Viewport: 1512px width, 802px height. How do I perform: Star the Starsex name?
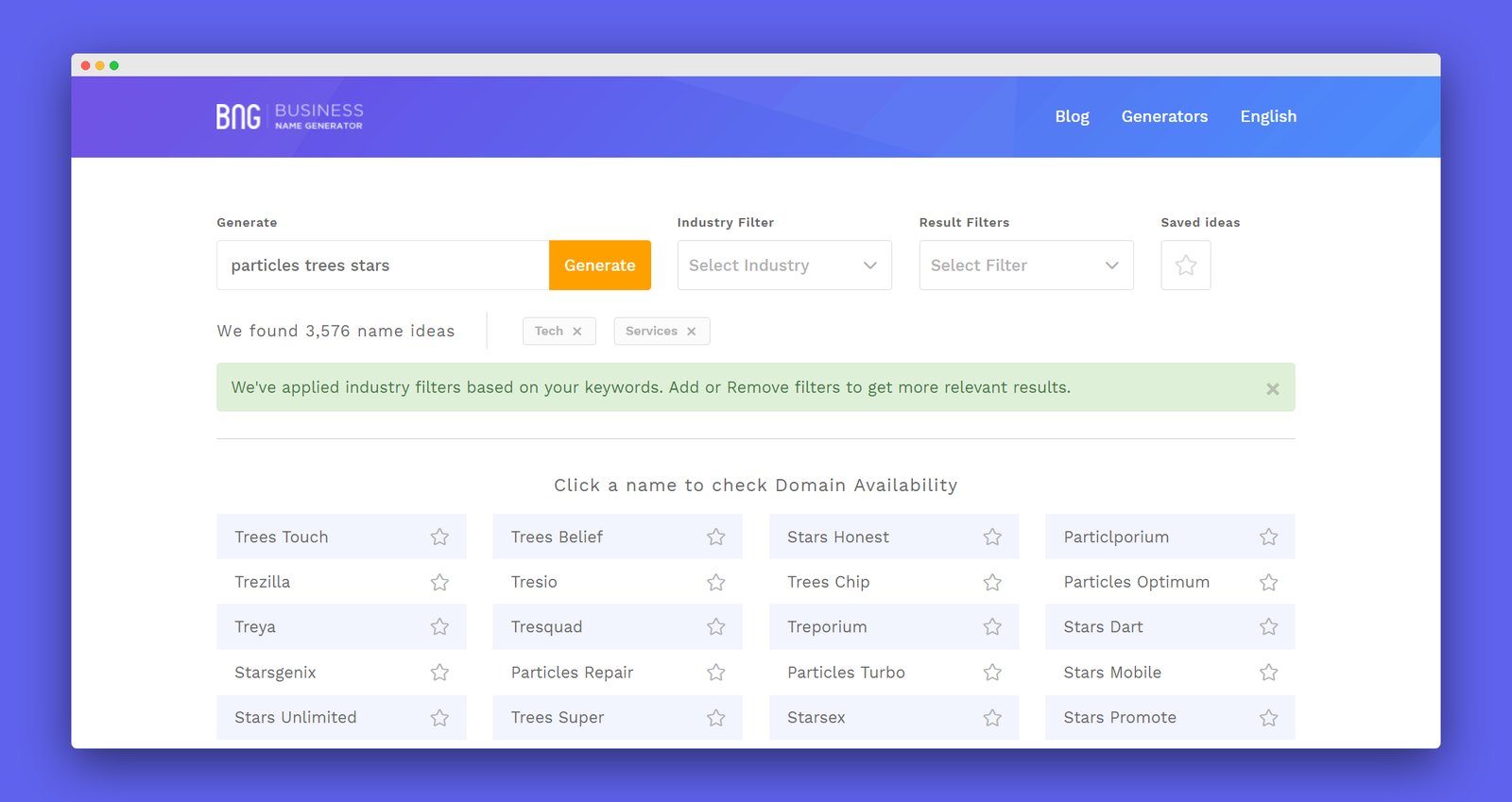[992, 717]
